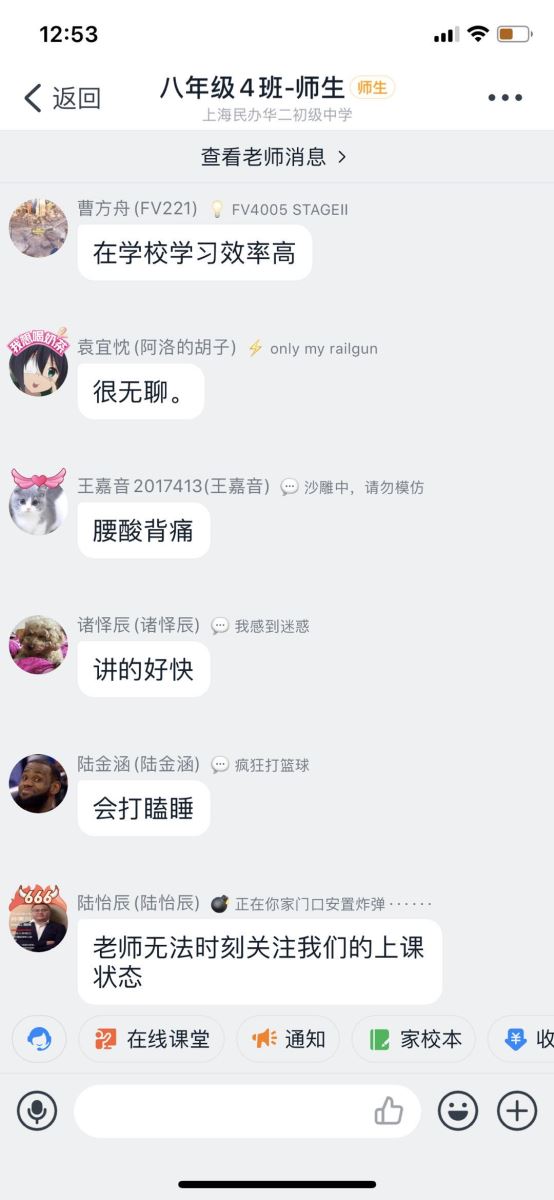Screen dimensions: 554x1200
Task: Tap the plus icon for more options
Action: [517, 1111]
